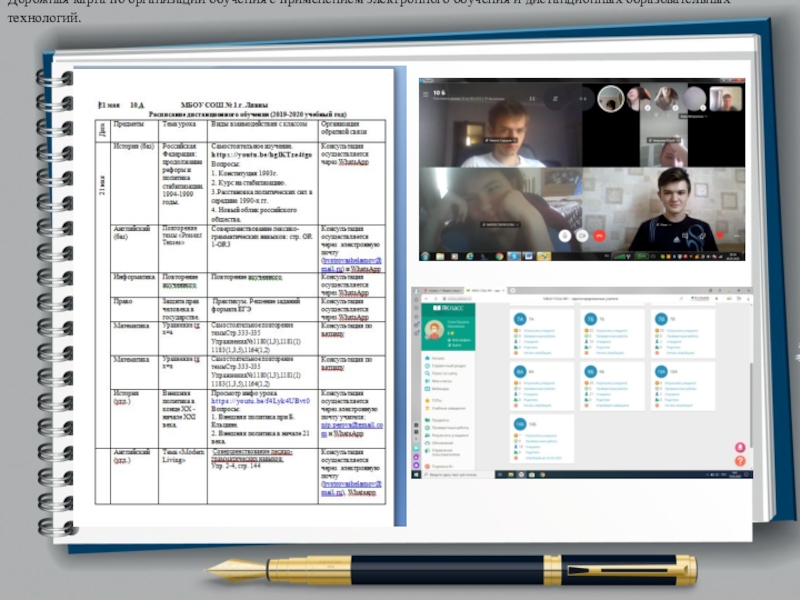Open Проверочные работы link in 10А card
This screenshot has width=800, height=600.
point(682,389)
